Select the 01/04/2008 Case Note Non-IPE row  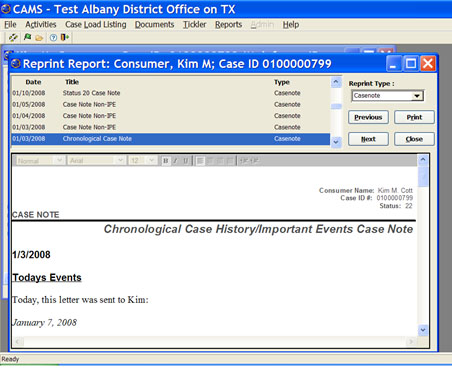[x=171, y=116]
